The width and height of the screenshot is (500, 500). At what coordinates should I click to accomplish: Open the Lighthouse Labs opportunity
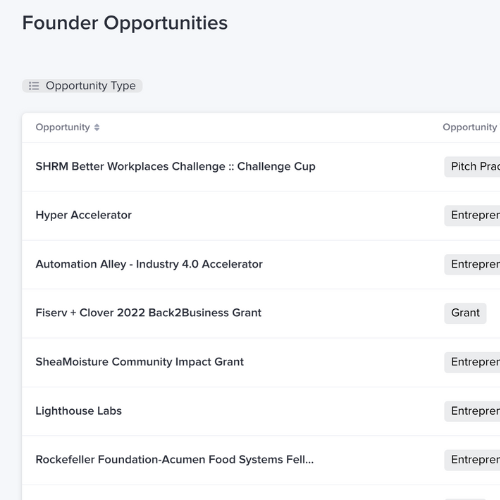78,411
